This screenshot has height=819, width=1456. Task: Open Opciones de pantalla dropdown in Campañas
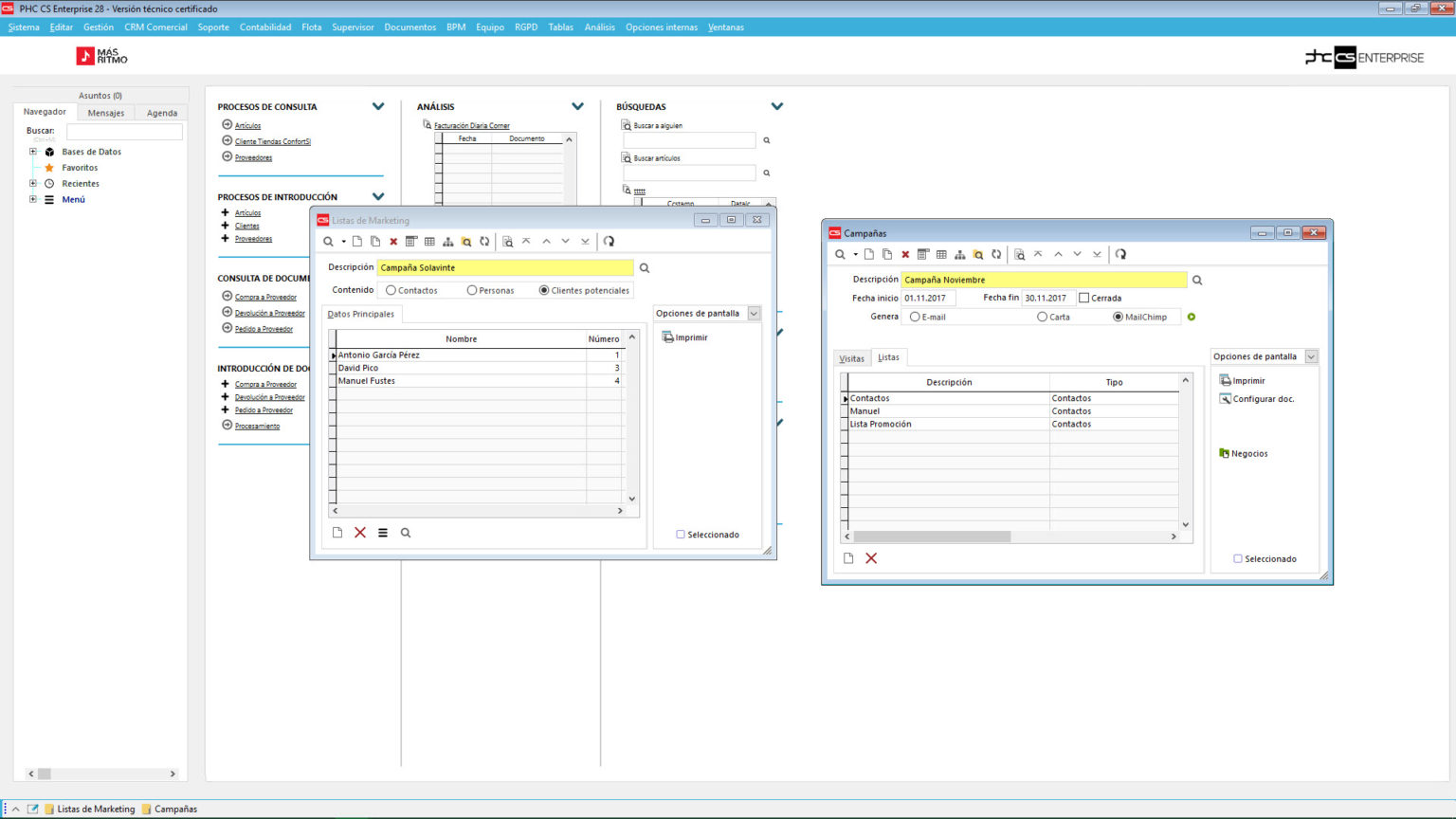click(1312, 356)
